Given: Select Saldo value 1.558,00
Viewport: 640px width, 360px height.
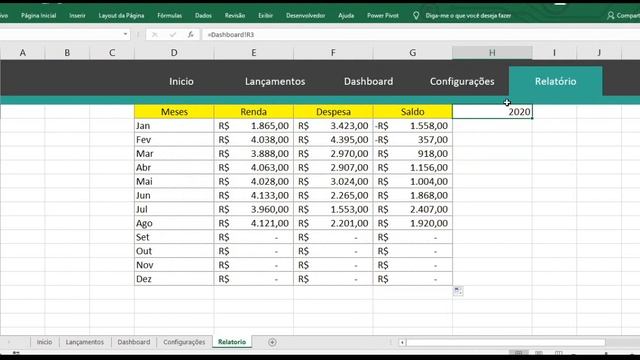Looking at the screenshot, I should 413,126.
